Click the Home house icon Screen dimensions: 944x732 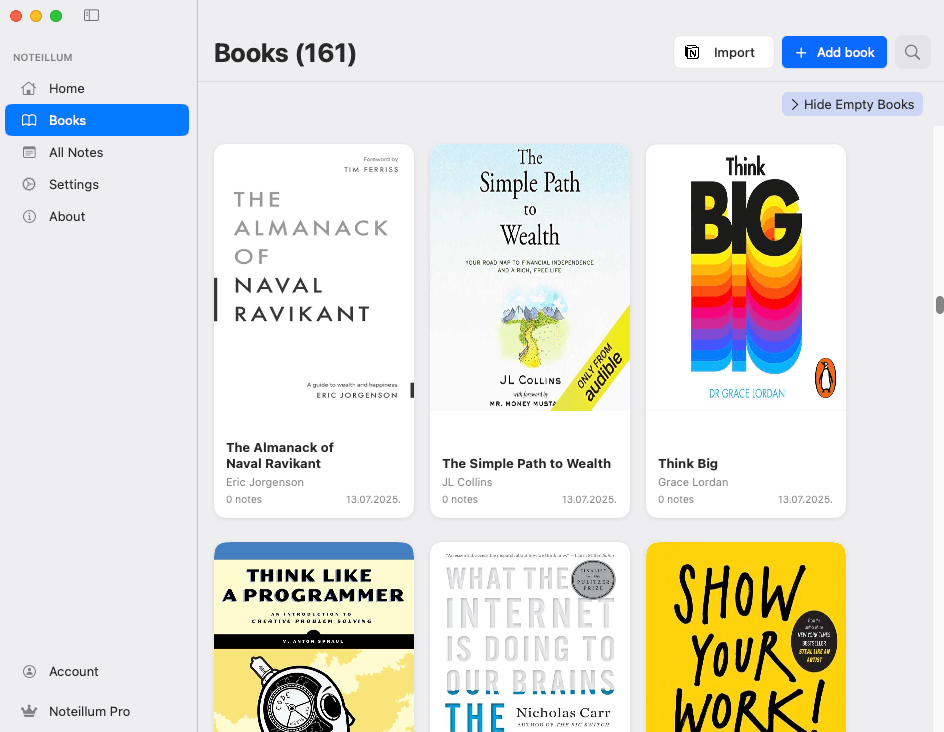click(29, 88)
